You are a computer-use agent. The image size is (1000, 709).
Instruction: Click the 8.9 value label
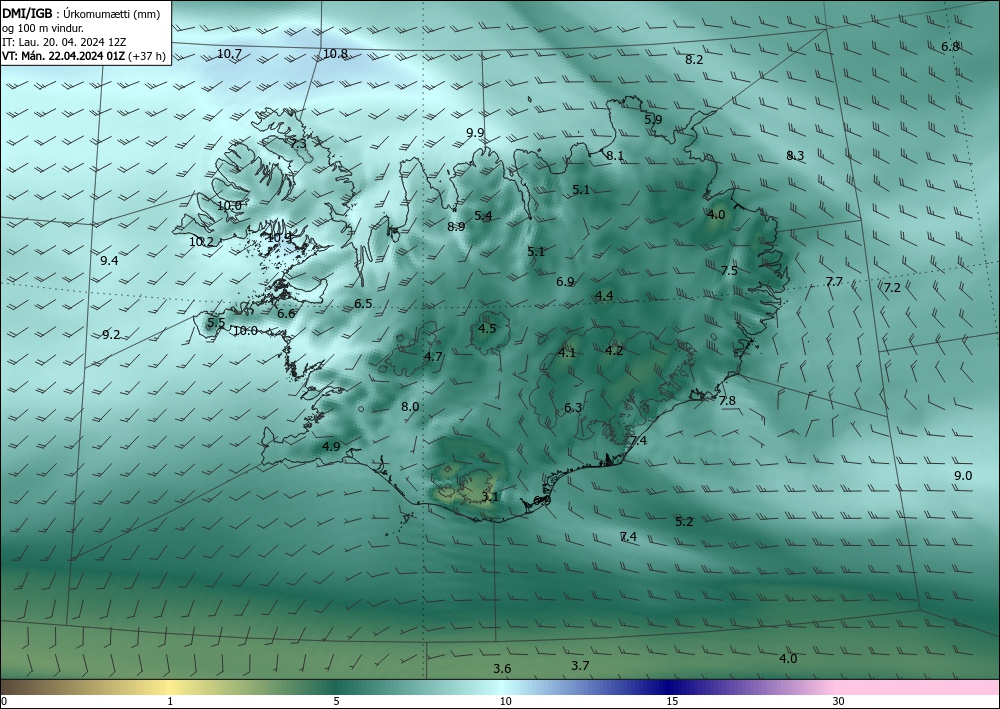pos(456,226)
